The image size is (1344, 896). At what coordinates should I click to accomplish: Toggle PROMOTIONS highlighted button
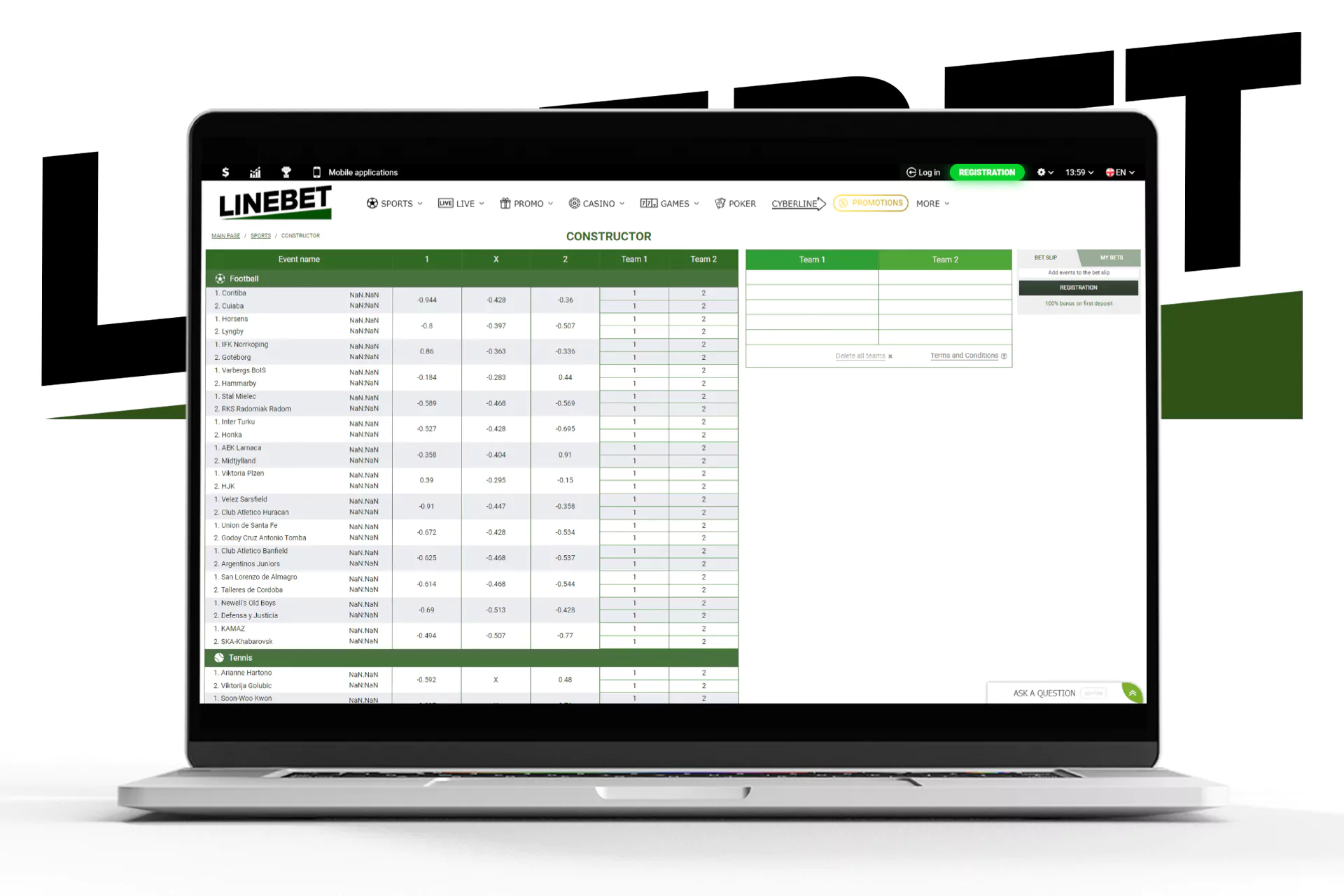click(x=869, y=204)
